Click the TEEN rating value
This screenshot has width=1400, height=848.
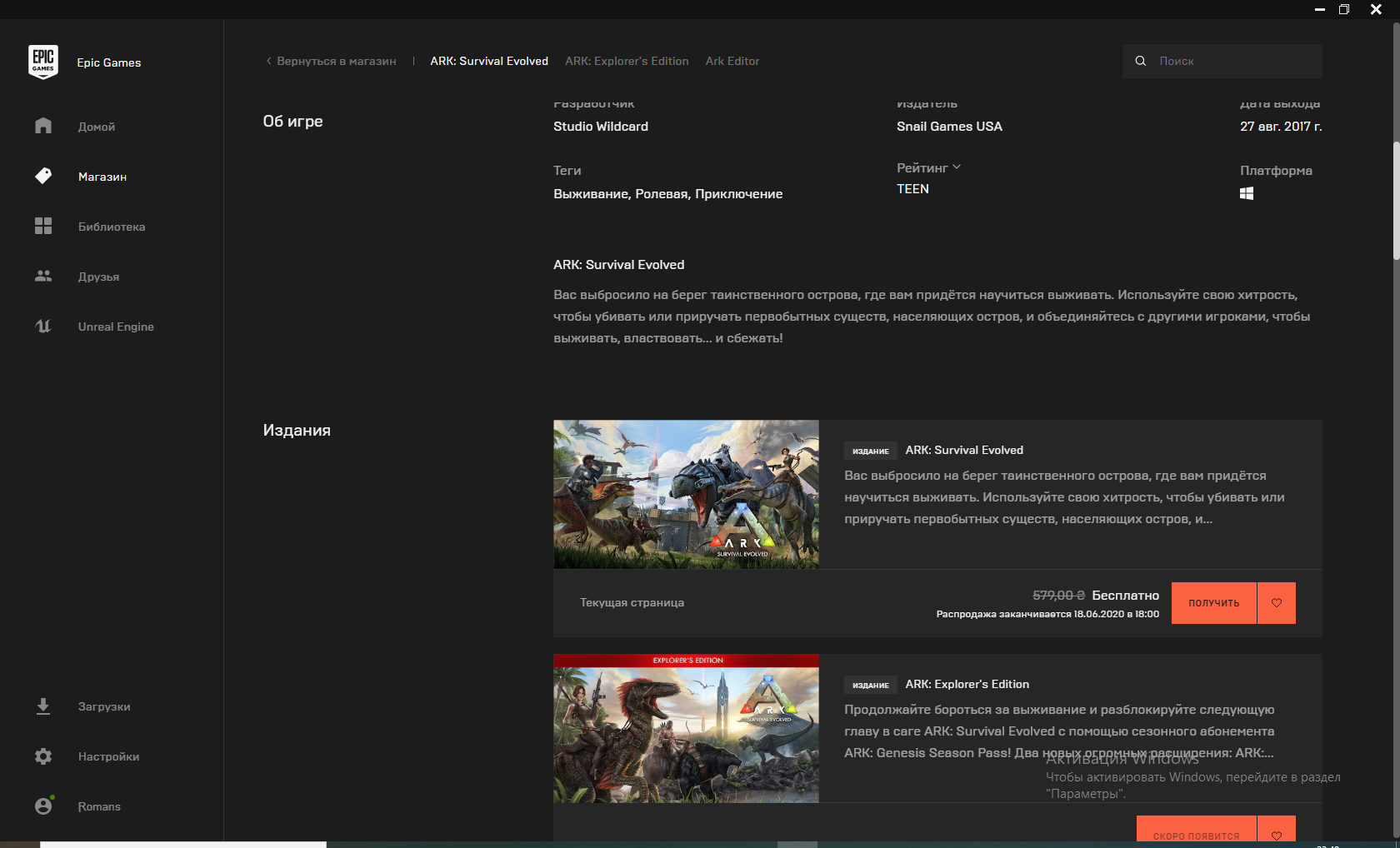pyautogui.click(x=912, y=189)
